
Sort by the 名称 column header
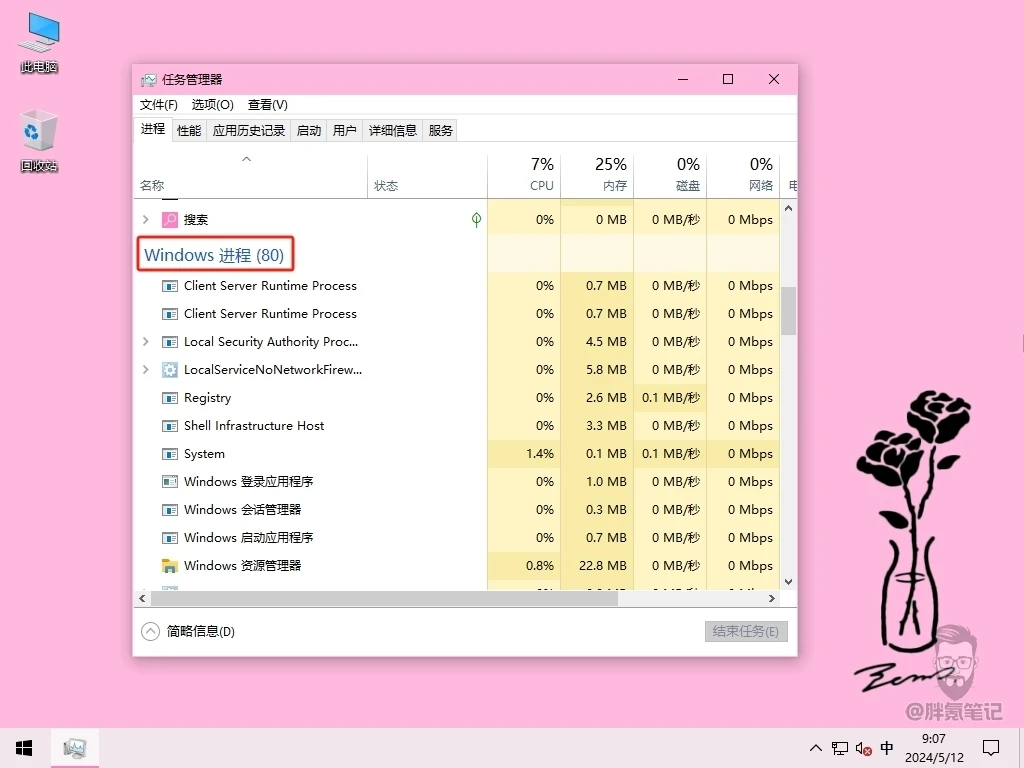[x=251, y=176]
